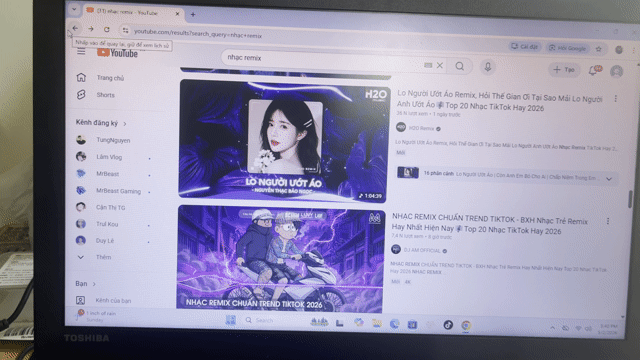Clear the search box with X
Image resolution: width=640 pixels, height=360 pixels.
pyautogui.click(x=440, y=65)
